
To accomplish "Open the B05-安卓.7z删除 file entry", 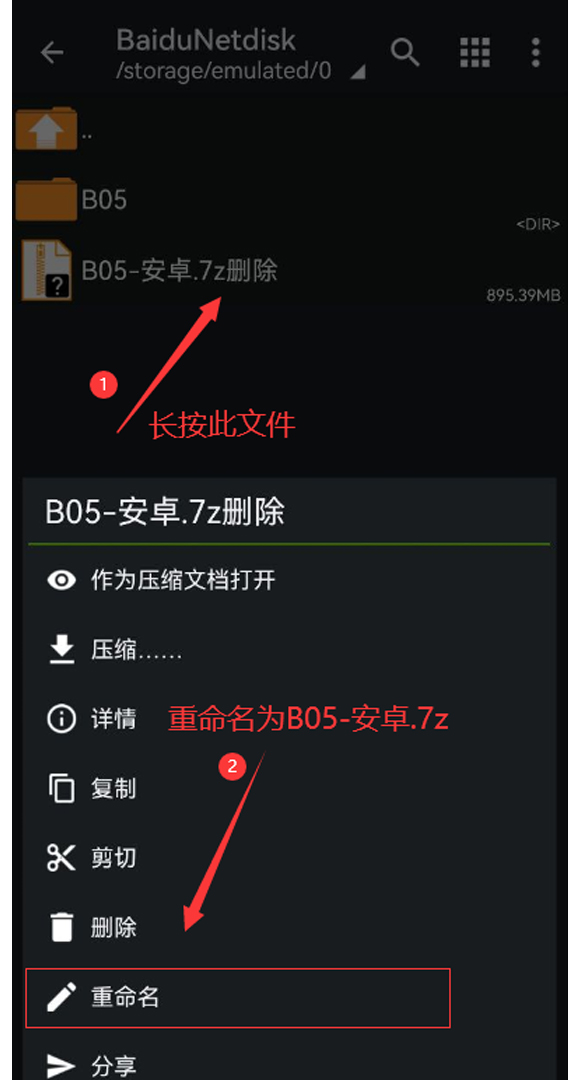I will click(x=289, y=269).
